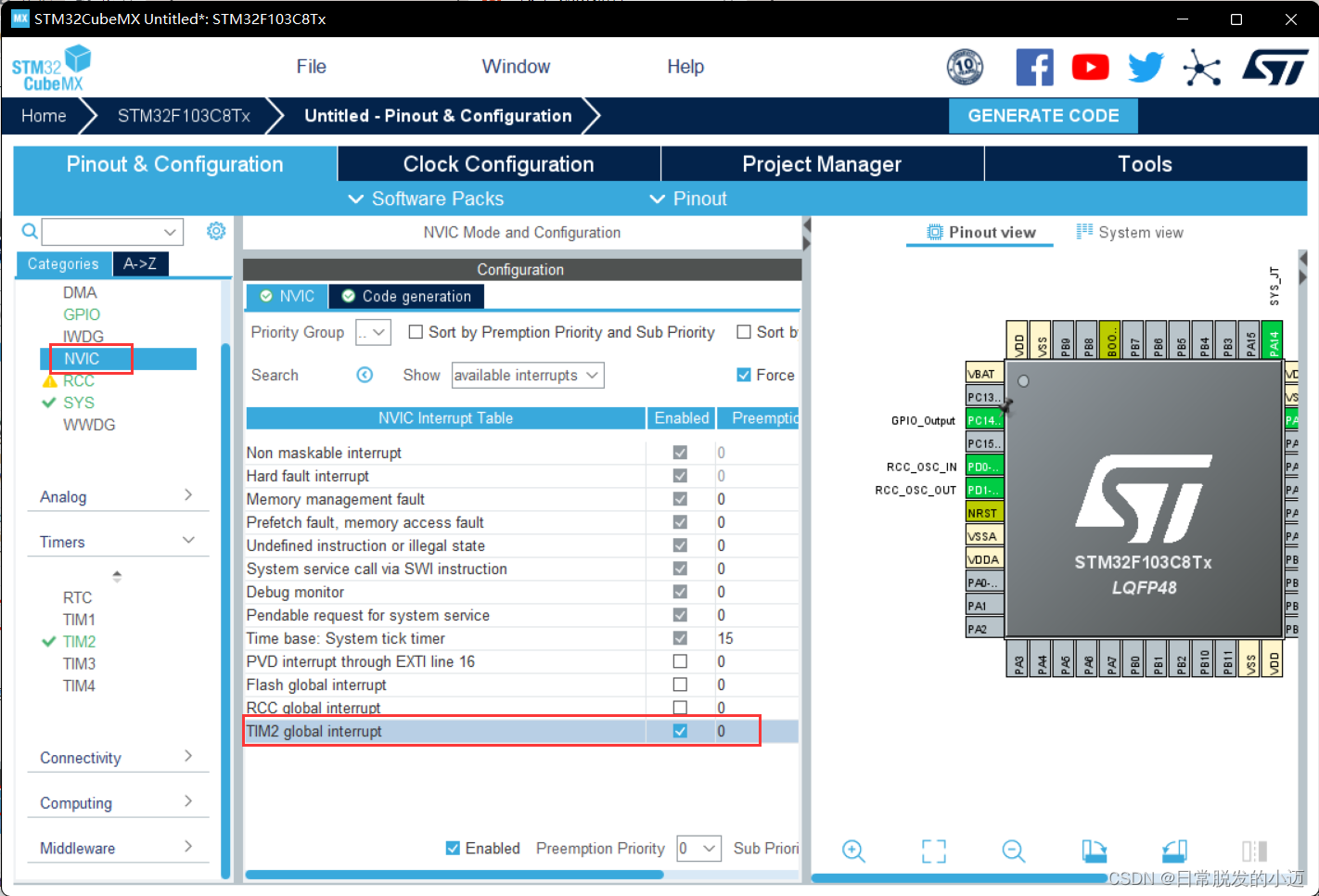This screenshot has width=1319, height=896.
Task: Click the greyed-out split view icon
Action: [x=1255, y=851]
